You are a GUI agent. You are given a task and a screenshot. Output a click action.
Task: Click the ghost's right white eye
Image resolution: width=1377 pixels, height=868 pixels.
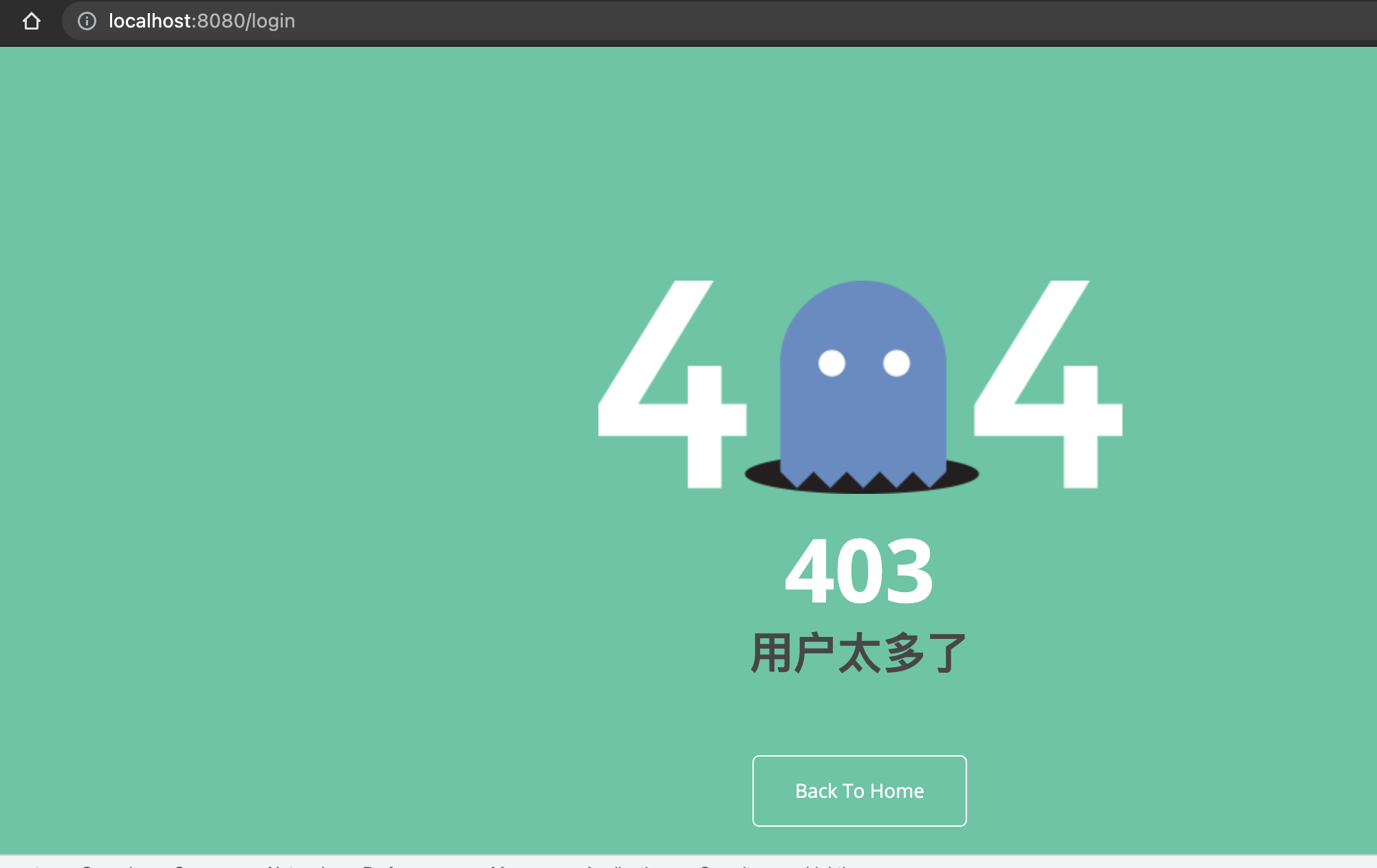coord(896,363)
